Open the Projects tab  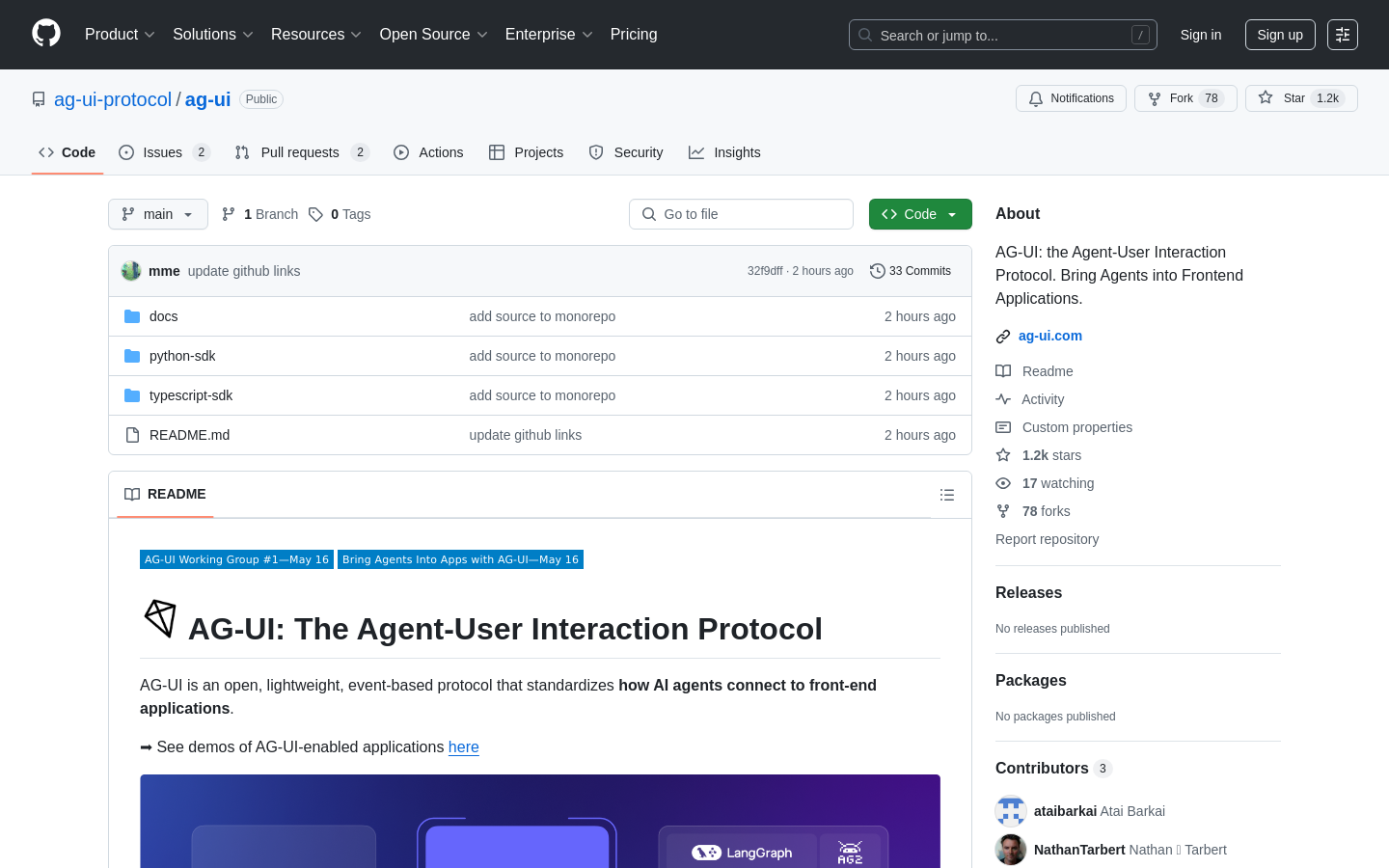[527, 152]
